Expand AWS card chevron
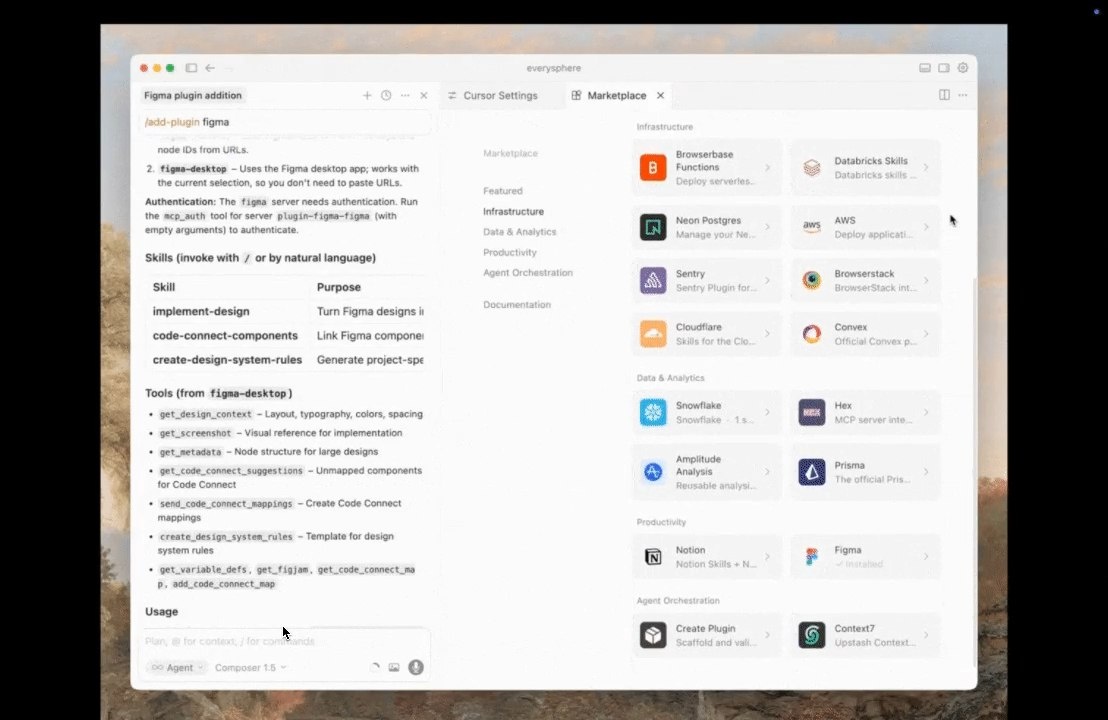Image resolution: width=1108 pixels, height=720 pixels. (x=926, y=227)
